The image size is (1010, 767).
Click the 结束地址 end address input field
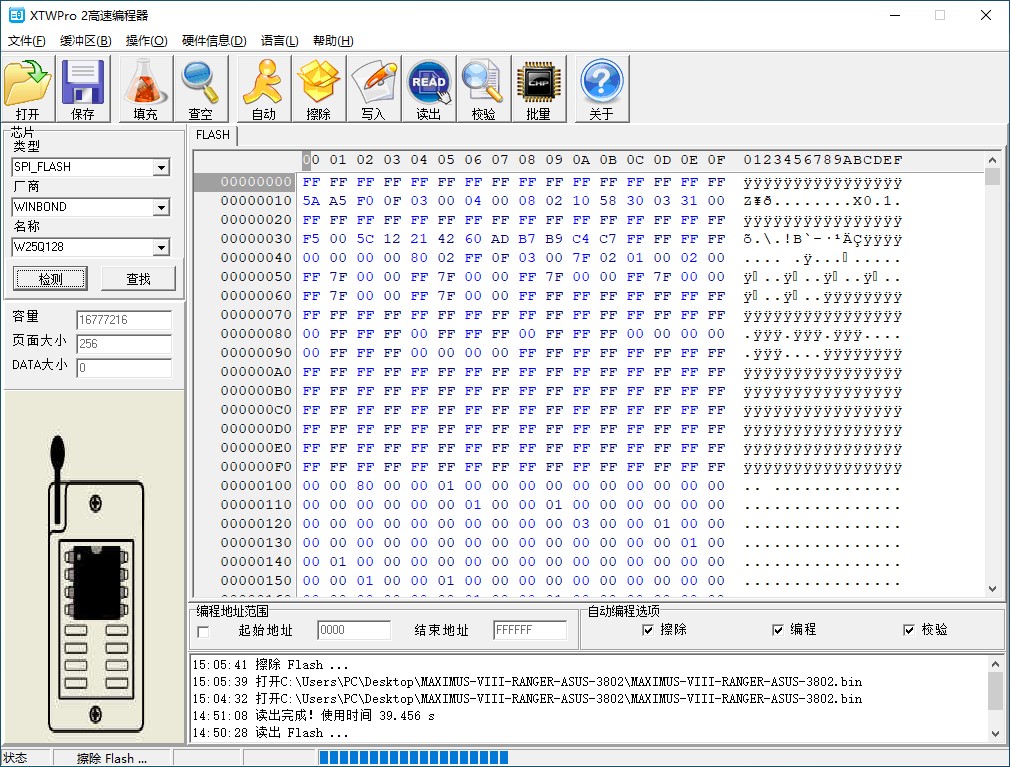529,631
